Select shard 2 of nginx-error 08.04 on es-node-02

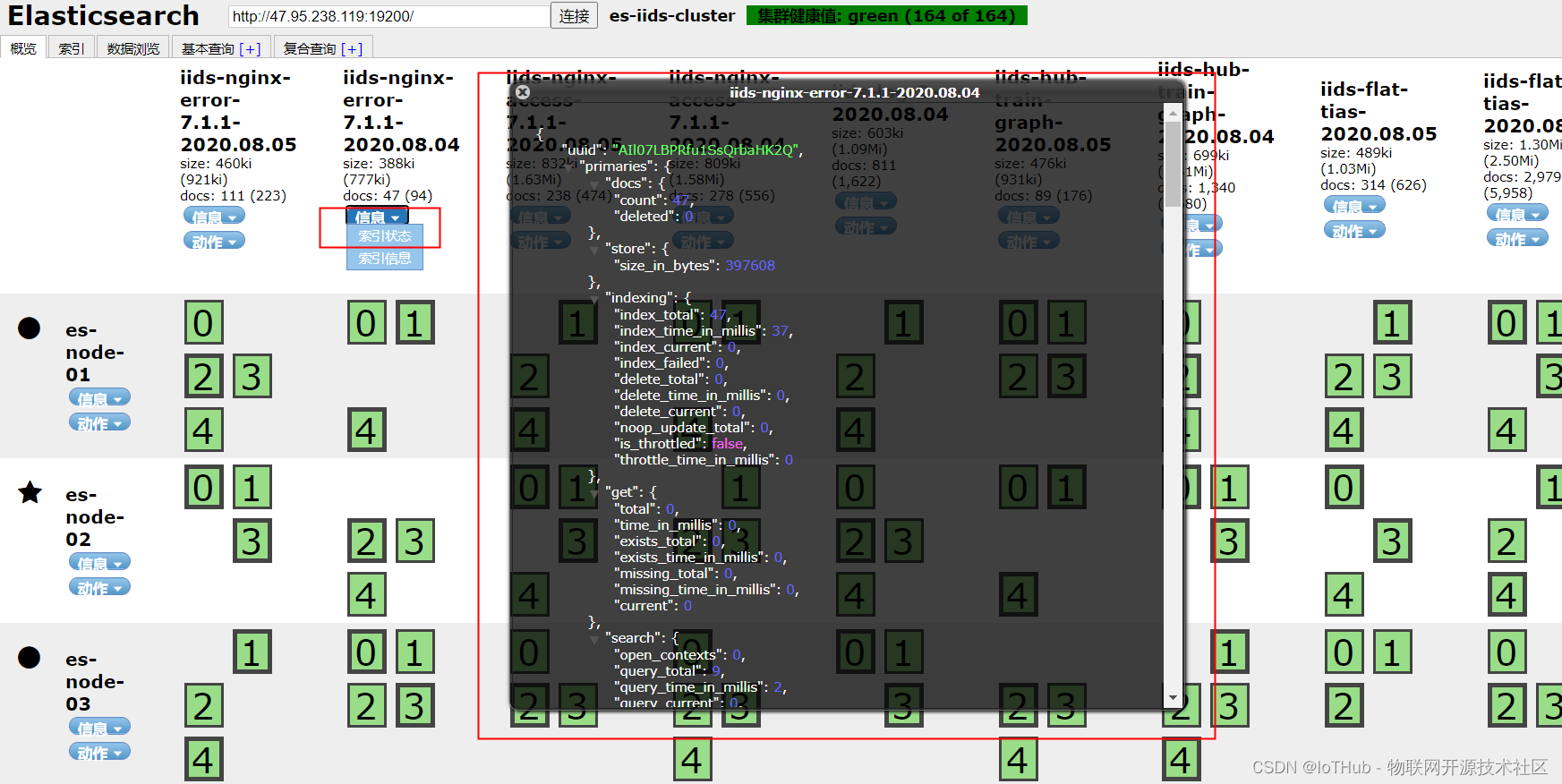[x=366, y=541]
